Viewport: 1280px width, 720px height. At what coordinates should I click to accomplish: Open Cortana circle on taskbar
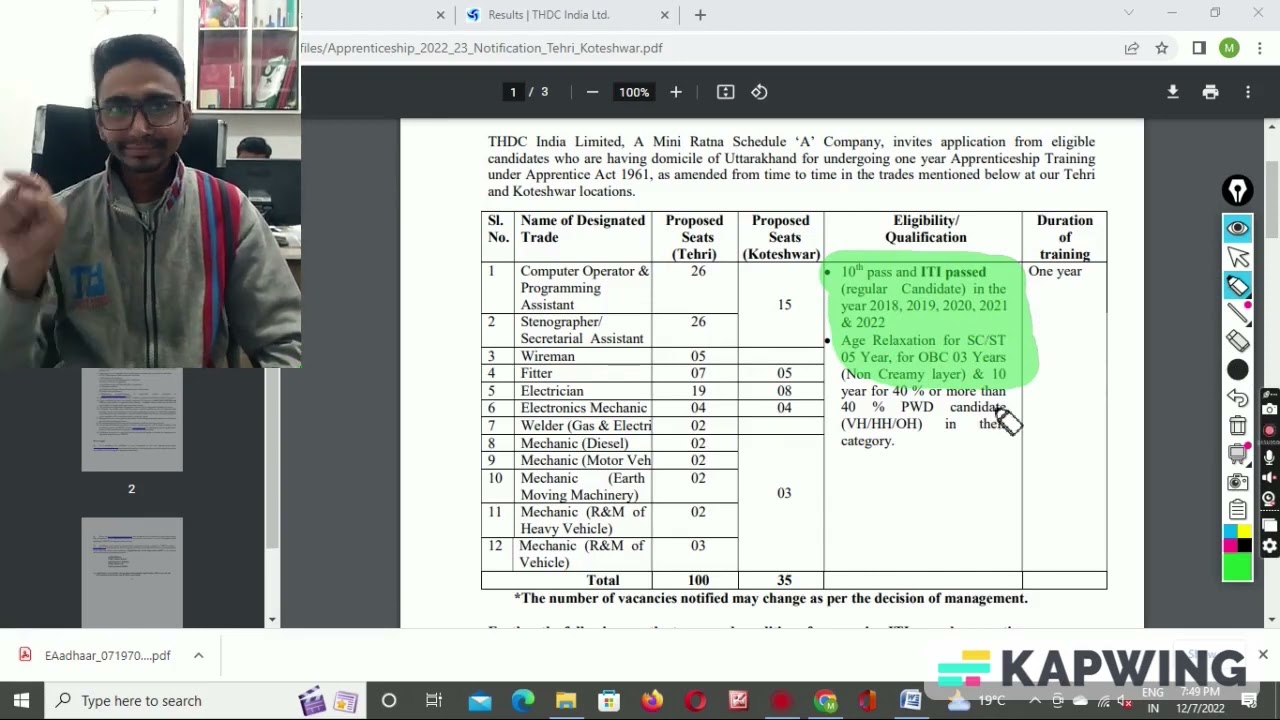(x=389, y=701)
